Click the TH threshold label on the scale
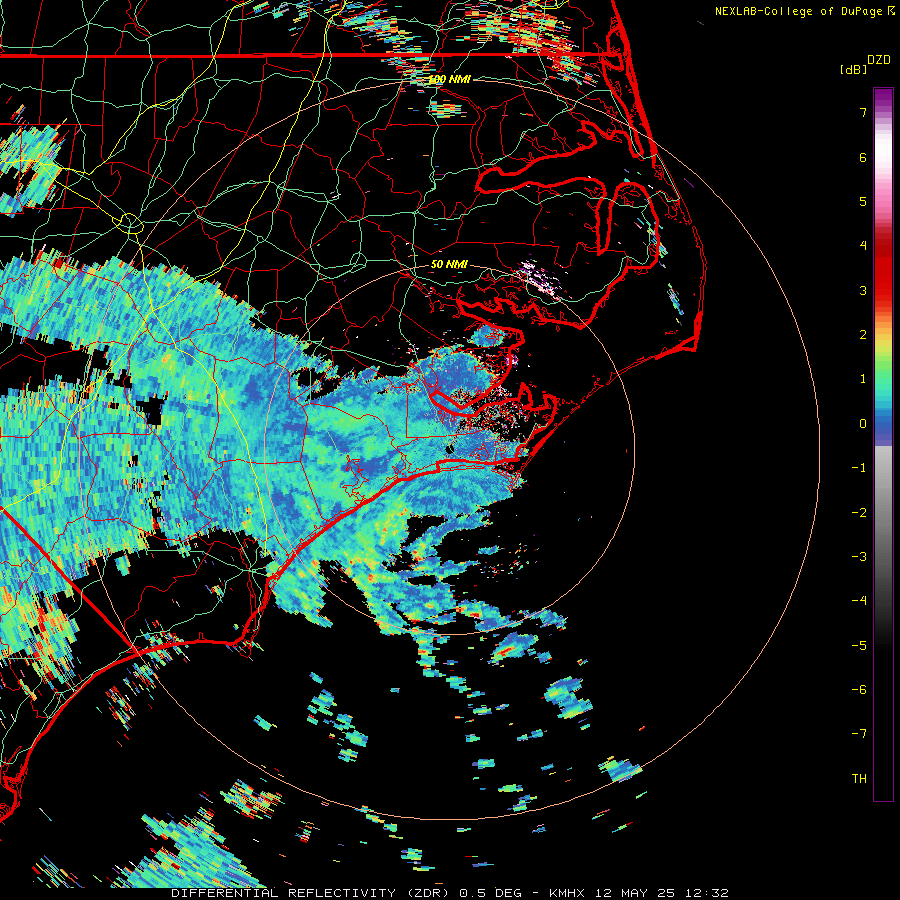Screen dimensions: 900x900 tap(859, 779)
